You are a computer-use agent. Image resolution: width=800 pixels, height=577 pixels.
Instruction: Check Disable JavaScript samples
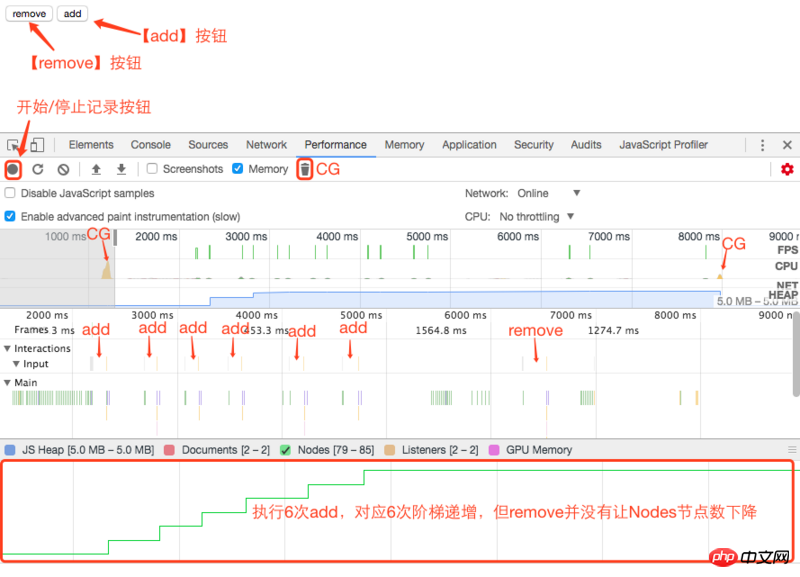tap(10, 193)
